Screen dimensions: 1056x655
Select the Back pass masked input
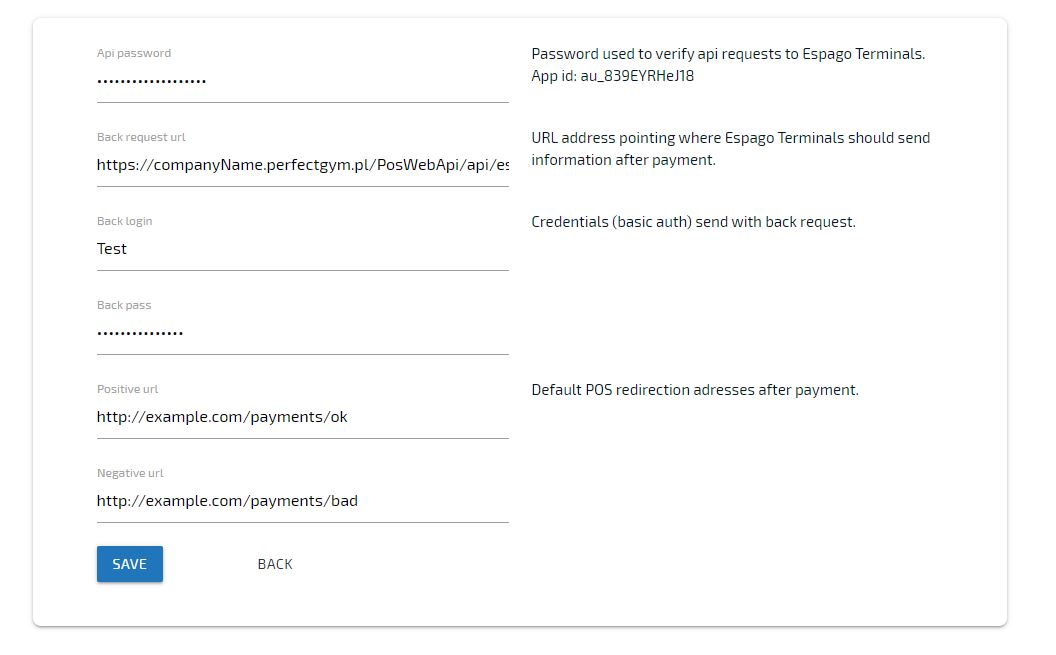pos(302,333)
